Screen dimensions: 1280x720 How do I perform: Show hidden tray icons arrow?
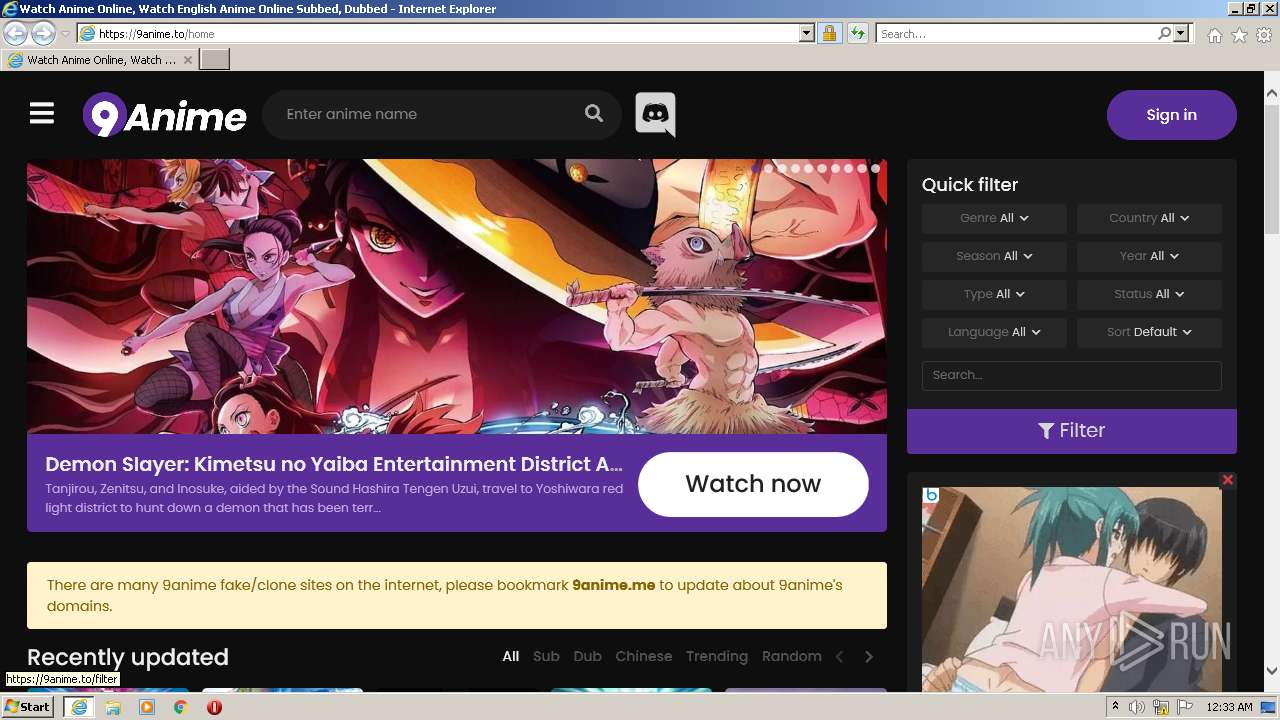pyautogui.click(x=1116, y=707)
